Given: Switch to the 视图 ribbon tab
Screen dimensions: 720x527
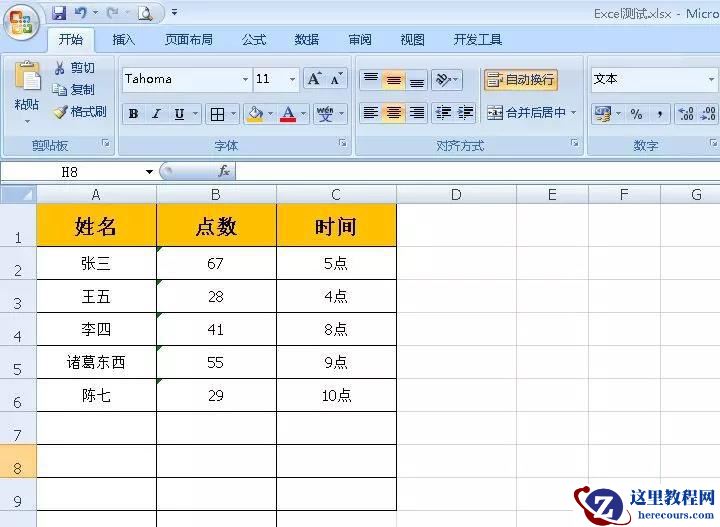Looking at the screenshot, I should point(412,40).
